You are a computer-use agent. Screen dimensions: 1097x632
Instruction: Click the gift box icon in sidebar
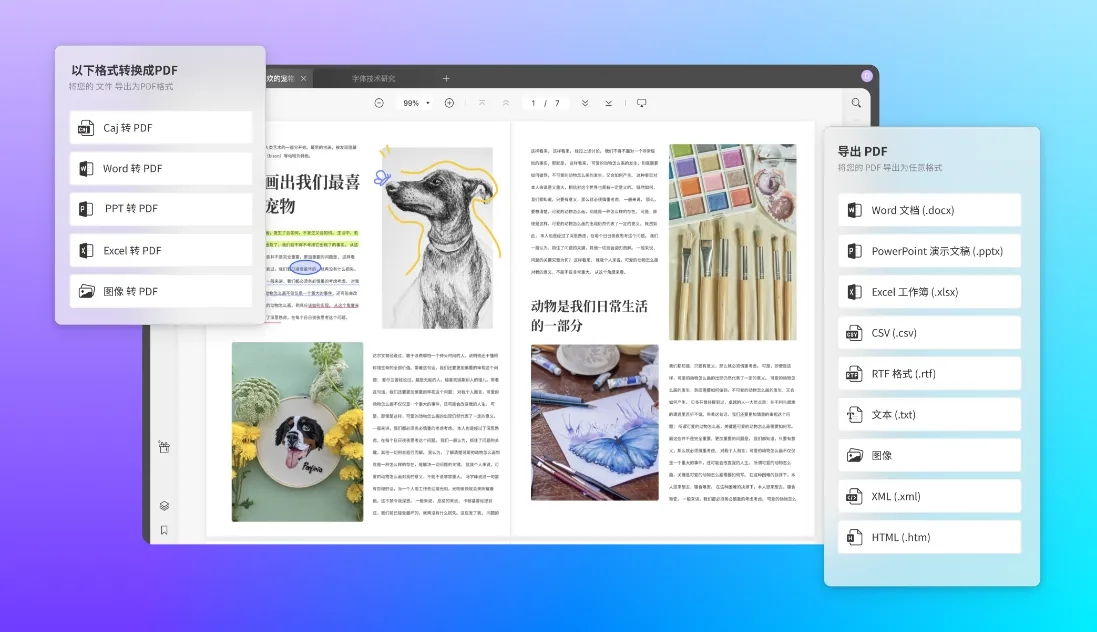[164, 447]
